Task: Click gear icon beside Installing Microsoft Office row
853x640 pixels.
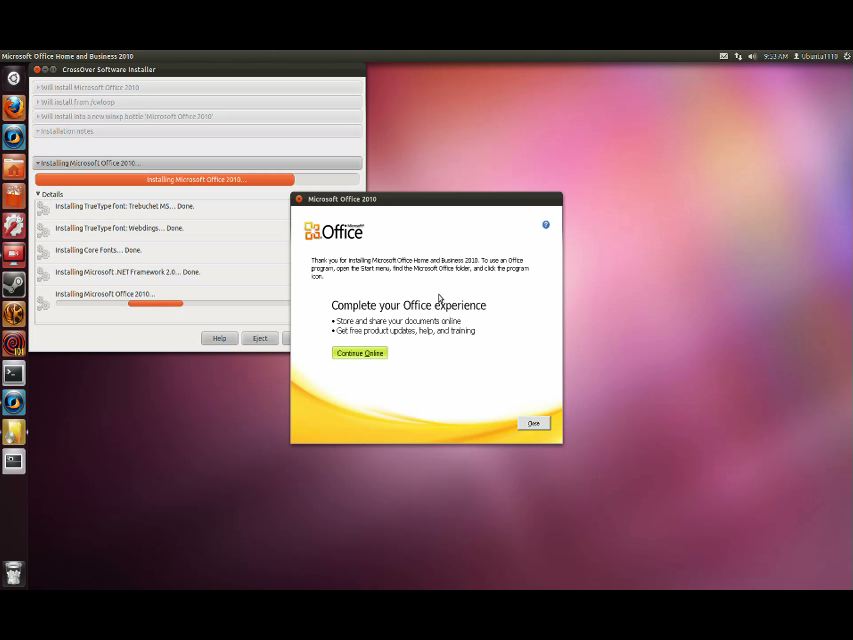Action: click(x=43, y=303)
